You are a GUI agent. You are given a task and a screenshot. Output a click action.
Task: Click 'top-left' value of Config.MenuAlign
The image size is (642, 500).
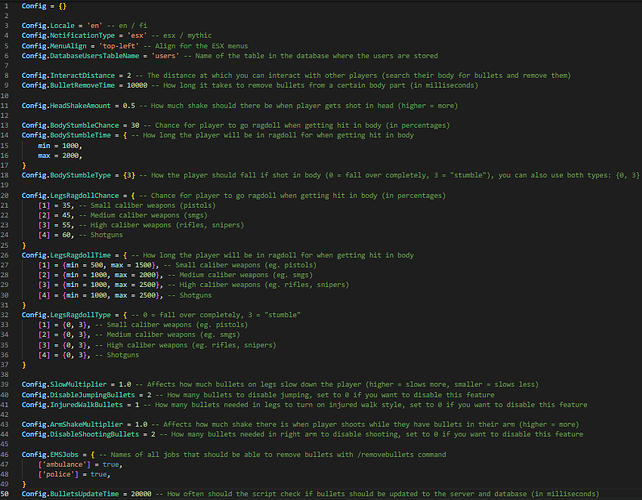coord(119,46)
